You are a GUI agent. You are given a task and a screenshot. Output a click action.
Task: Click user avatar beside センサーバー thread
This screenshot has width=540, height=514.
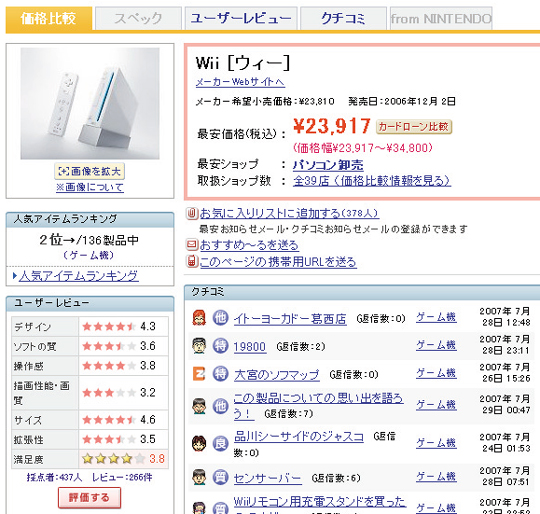pyautogui.click(x=199, y=477)
